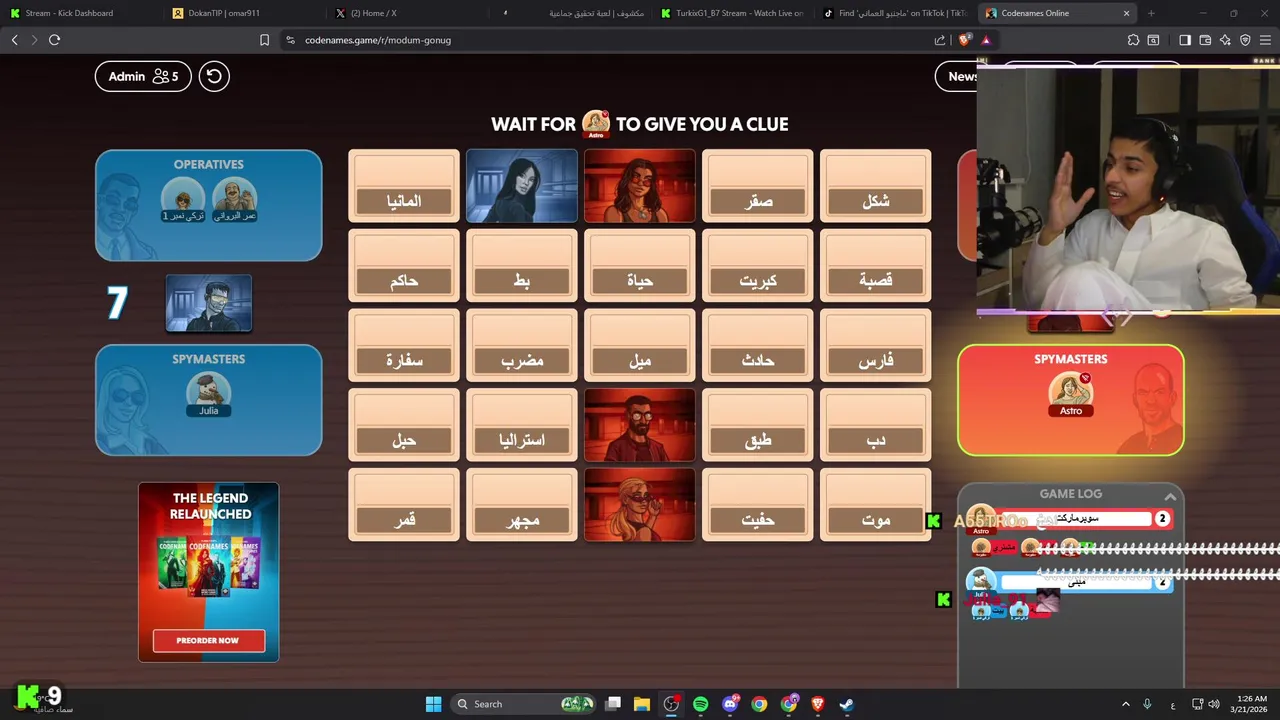This screenshot has width=1280, height=720.
Task: Select the ميل card
Action: (640, 346)
